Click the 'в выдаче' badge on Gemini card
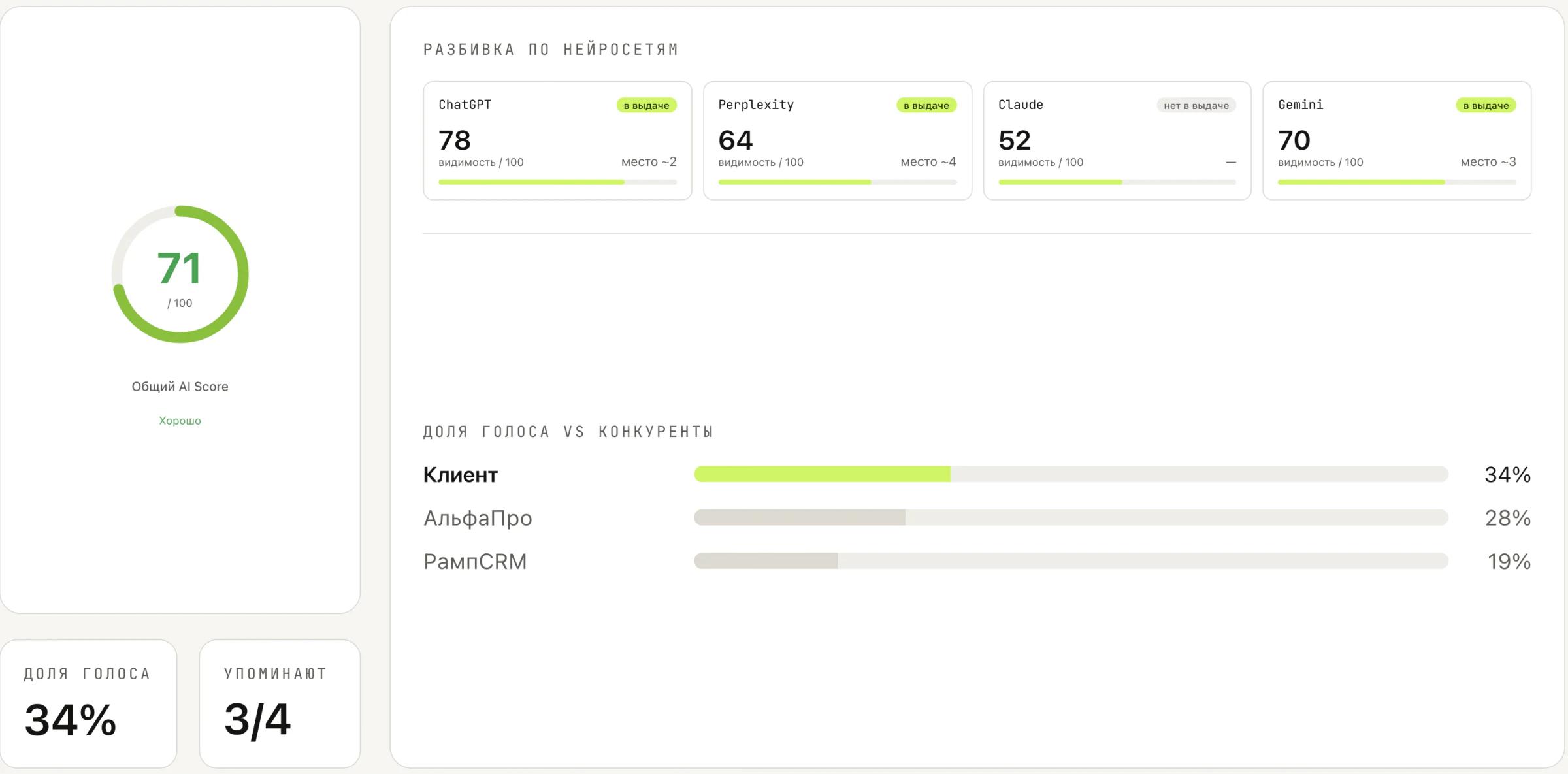Image resolution: width=1568 pixels, height=774 pixels. click(x=1486, y=105)
